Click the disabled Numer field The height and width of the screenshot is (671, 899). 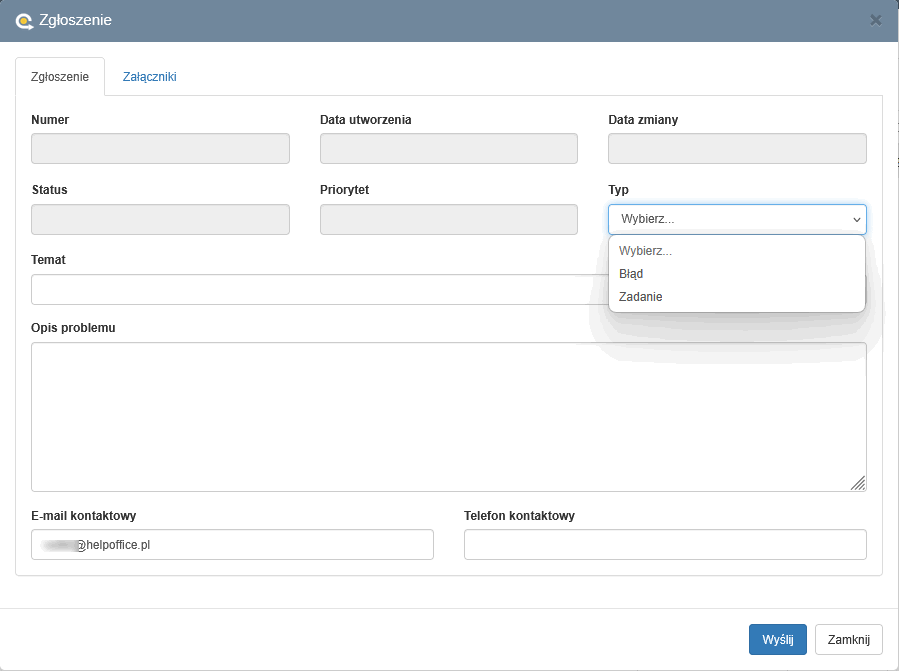(x=160, y=149)
